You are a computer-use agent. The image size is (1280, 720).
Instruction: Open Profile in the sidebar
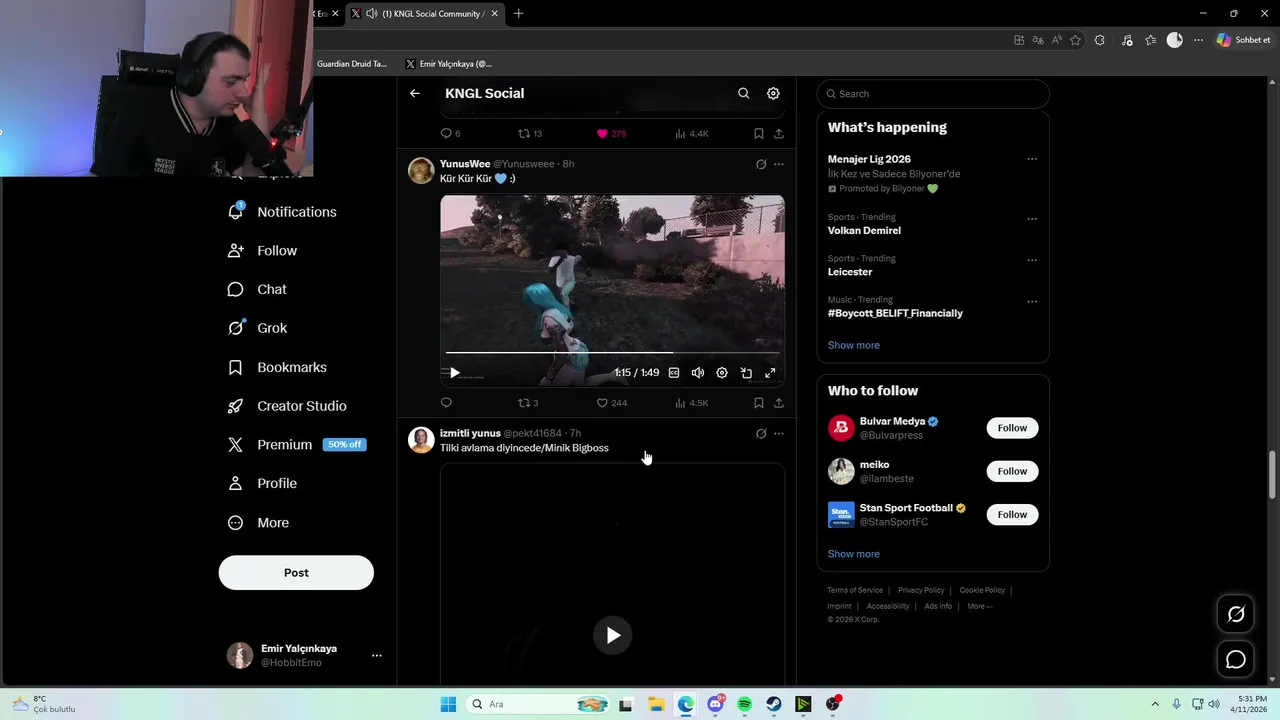coord(262,483)
